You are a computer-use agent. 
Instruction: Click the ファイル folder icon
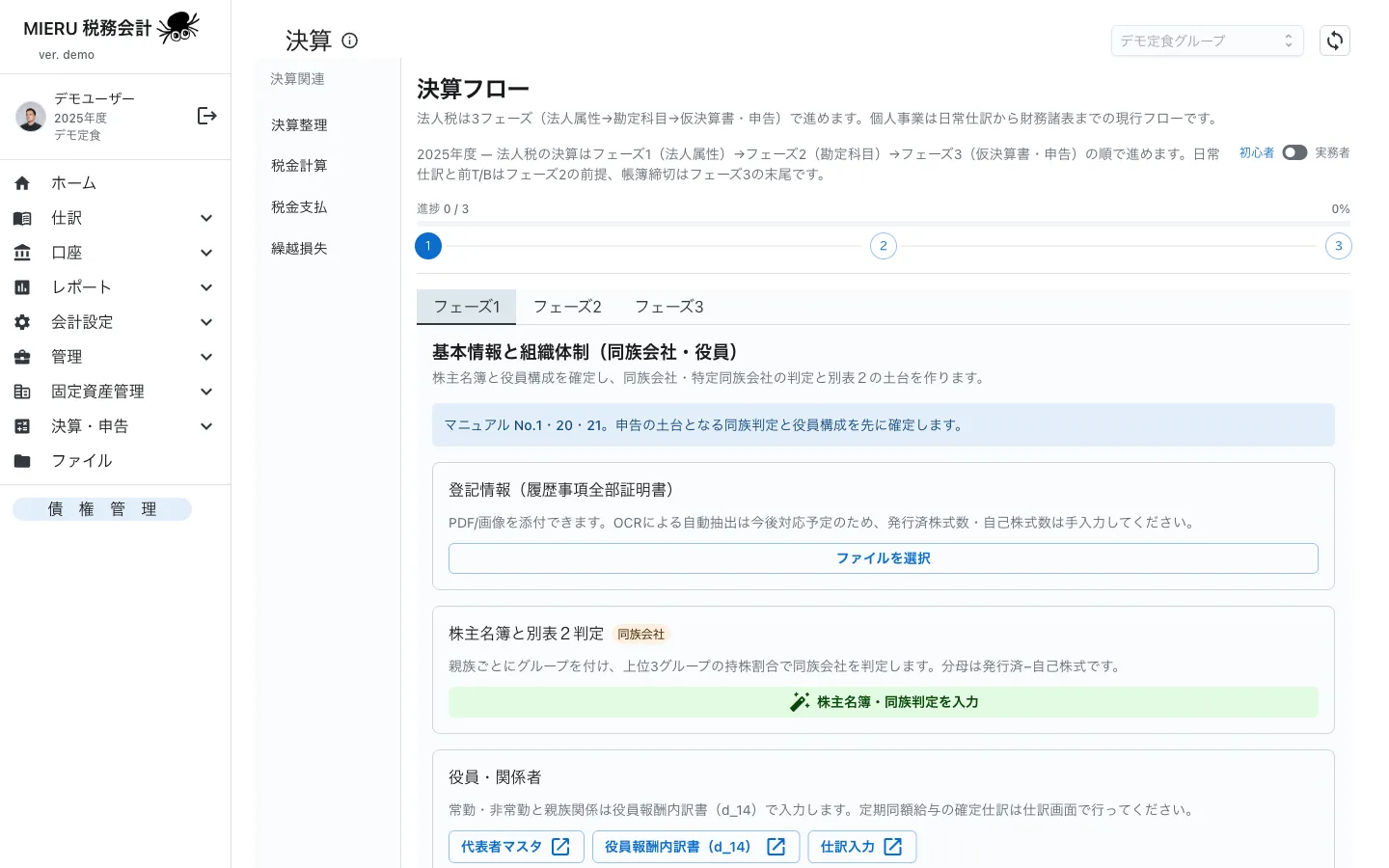tap(22, 461)
